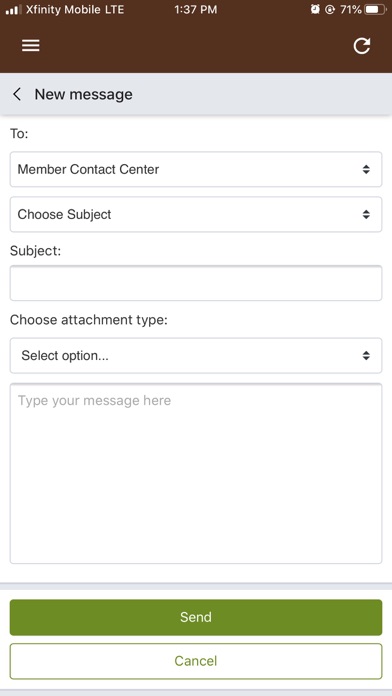392x696 pixels.
Task: Tap the alarm clock status icon
Action: (315, 9)
